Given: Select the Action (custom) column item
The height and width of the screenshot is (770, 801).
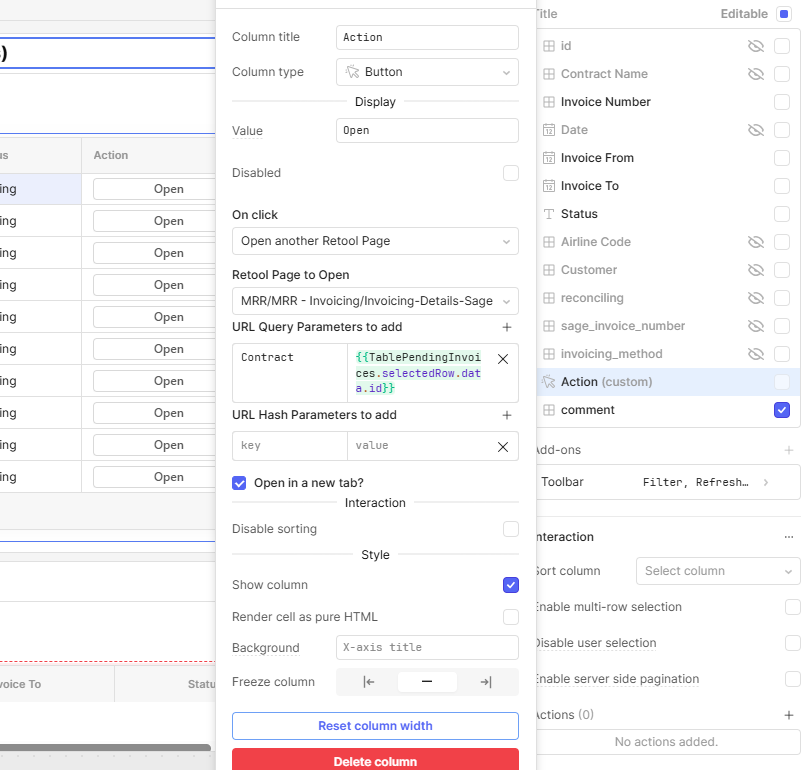Looking at the screenshot, I should [x=608, y=382].
